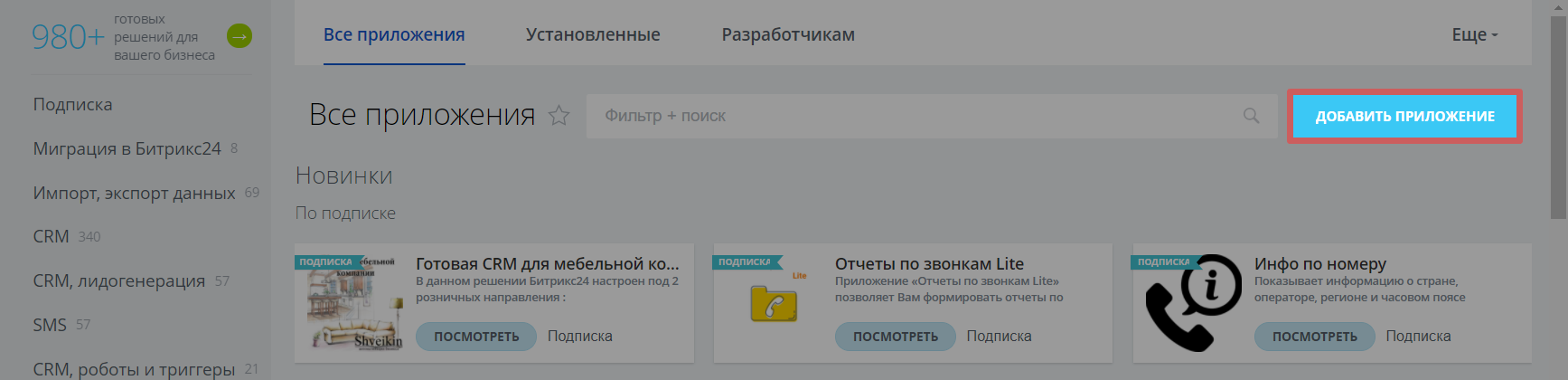Click Посмотреть for Инфо по номеру
This screenshot has width=1568, height=380.
point(1314,337)
